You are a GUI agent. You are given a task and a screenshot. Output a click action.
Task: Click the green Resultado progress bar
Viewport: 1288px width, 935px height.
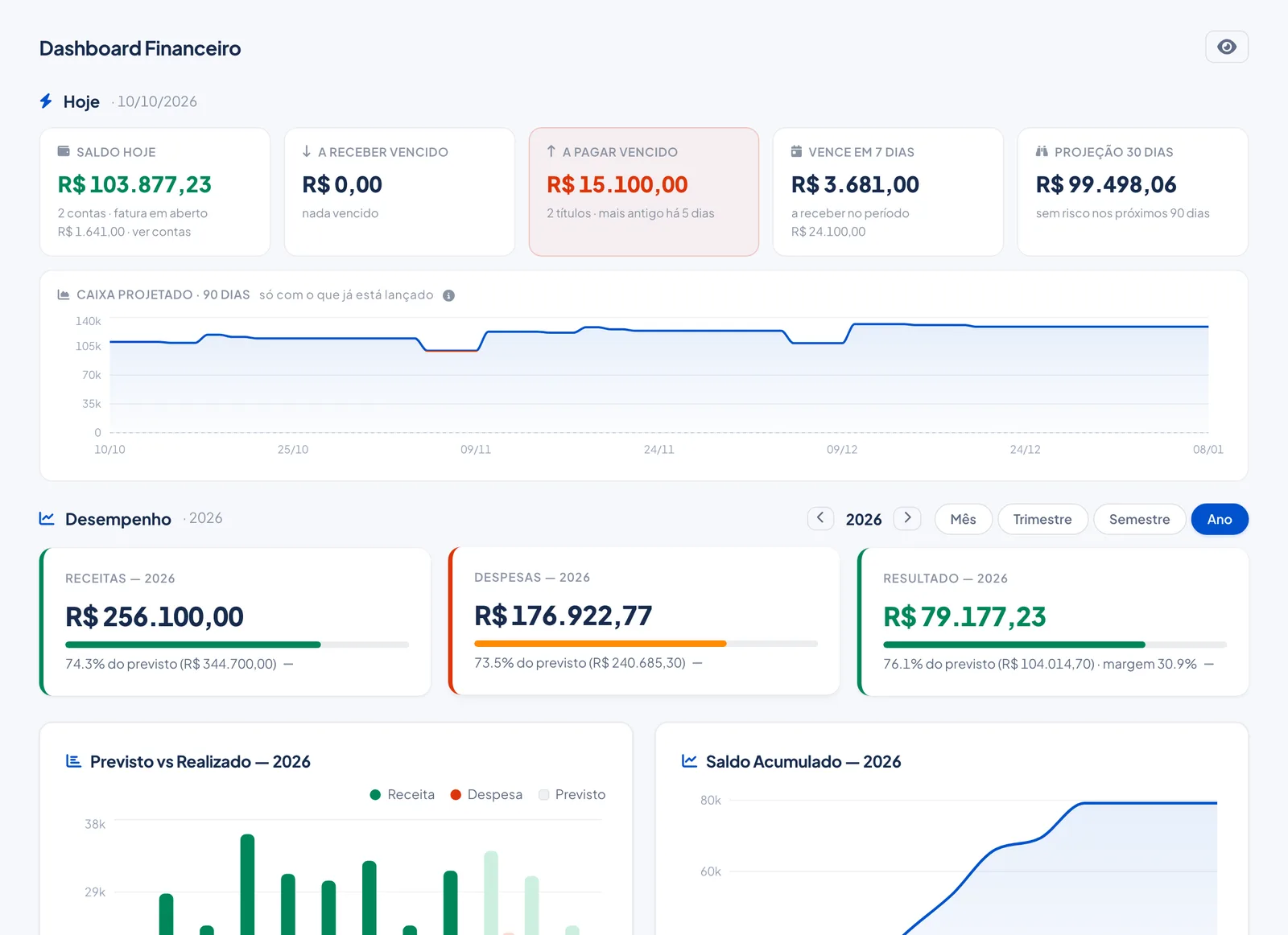(1014, 645)
